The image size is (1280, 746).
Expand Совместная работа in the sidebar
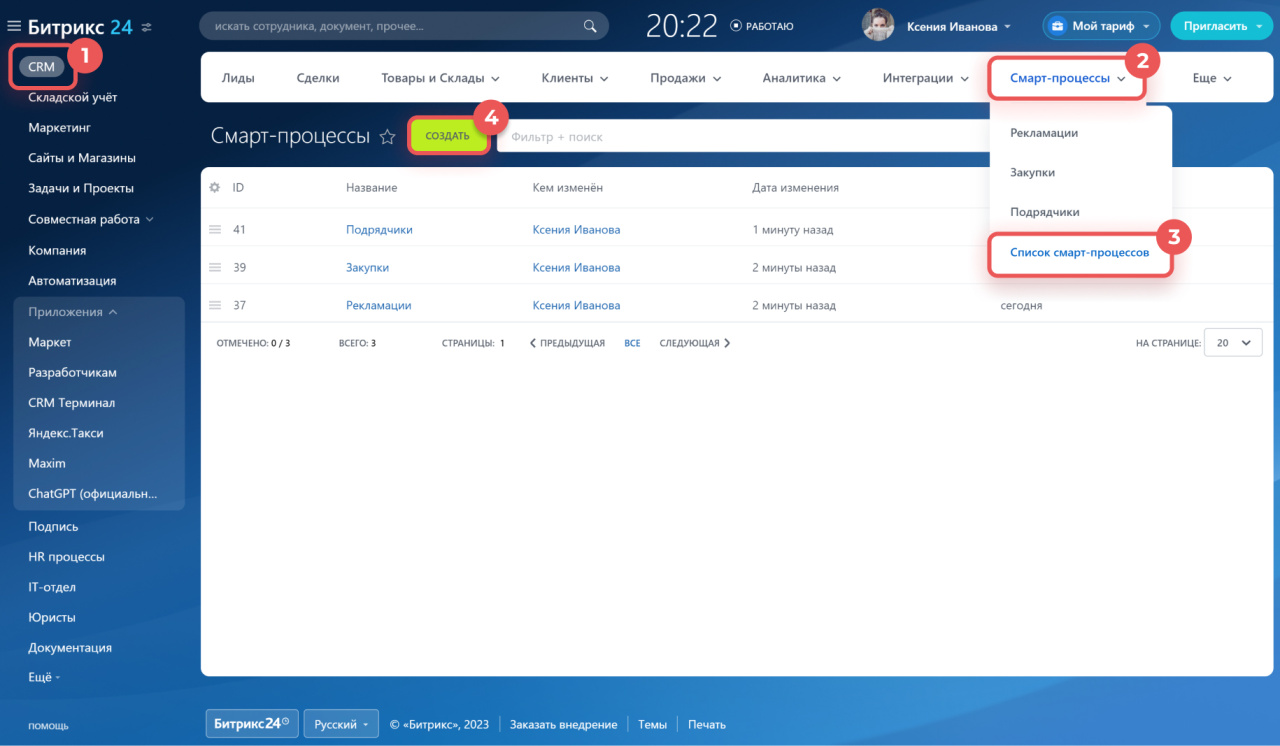[91, 219]
